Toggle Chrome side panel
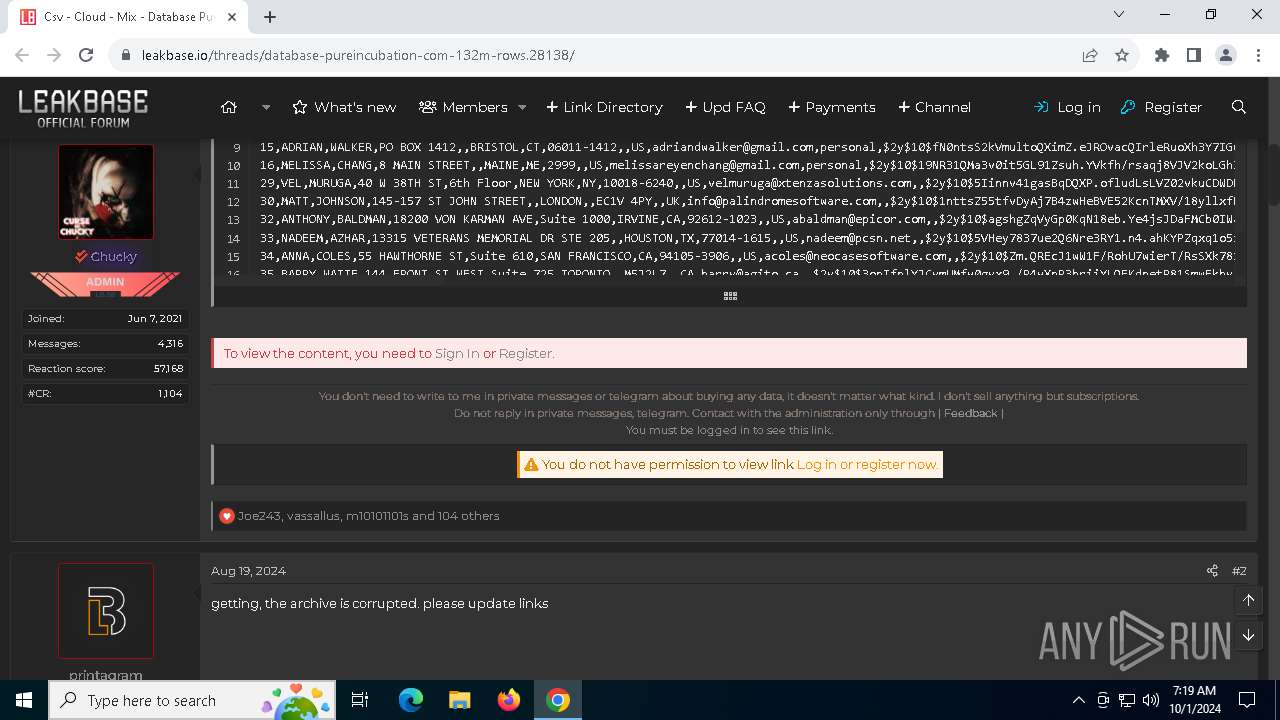 pyautogui.click(x=1193, y=55)
